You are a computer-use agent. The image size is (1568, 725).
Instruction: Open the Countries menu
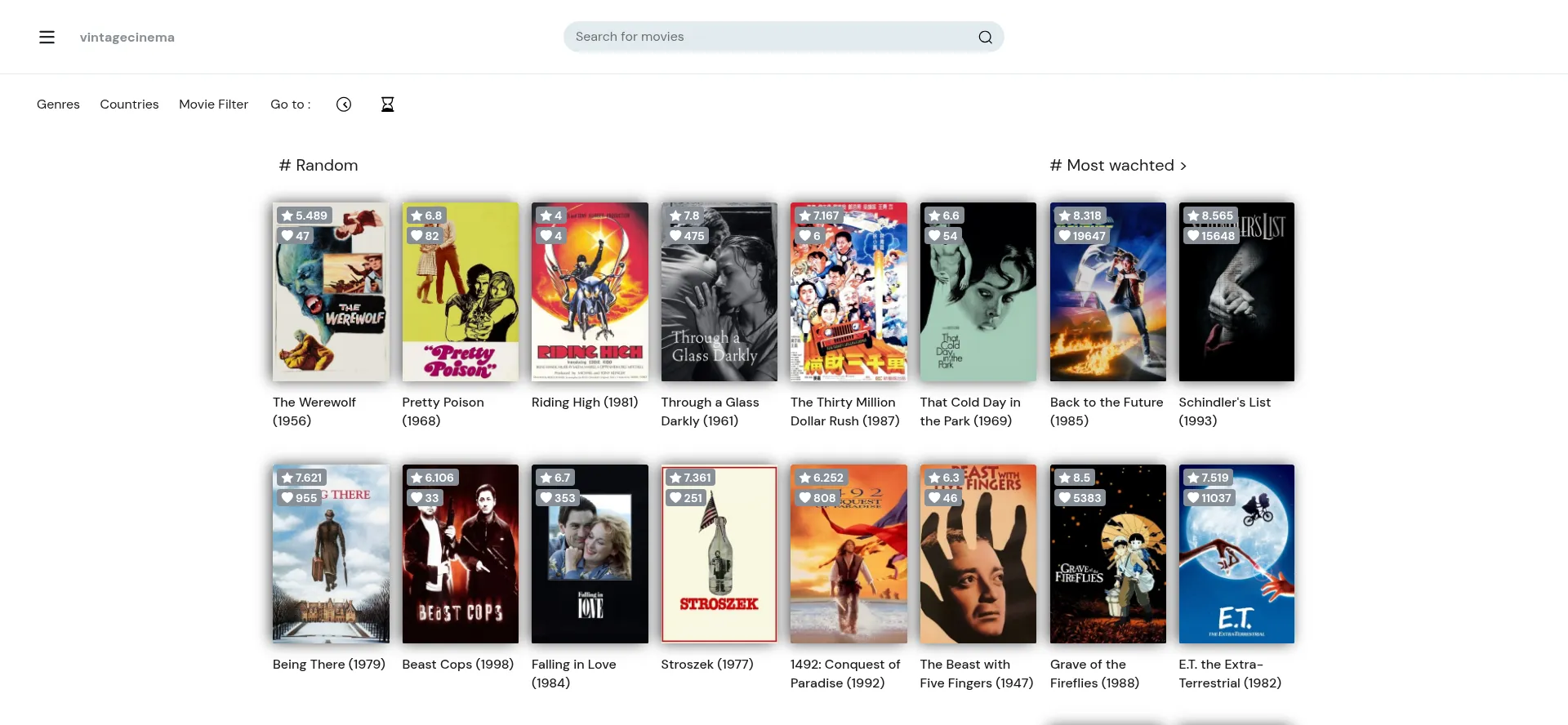pyautogui.click(x=129, y=105)
